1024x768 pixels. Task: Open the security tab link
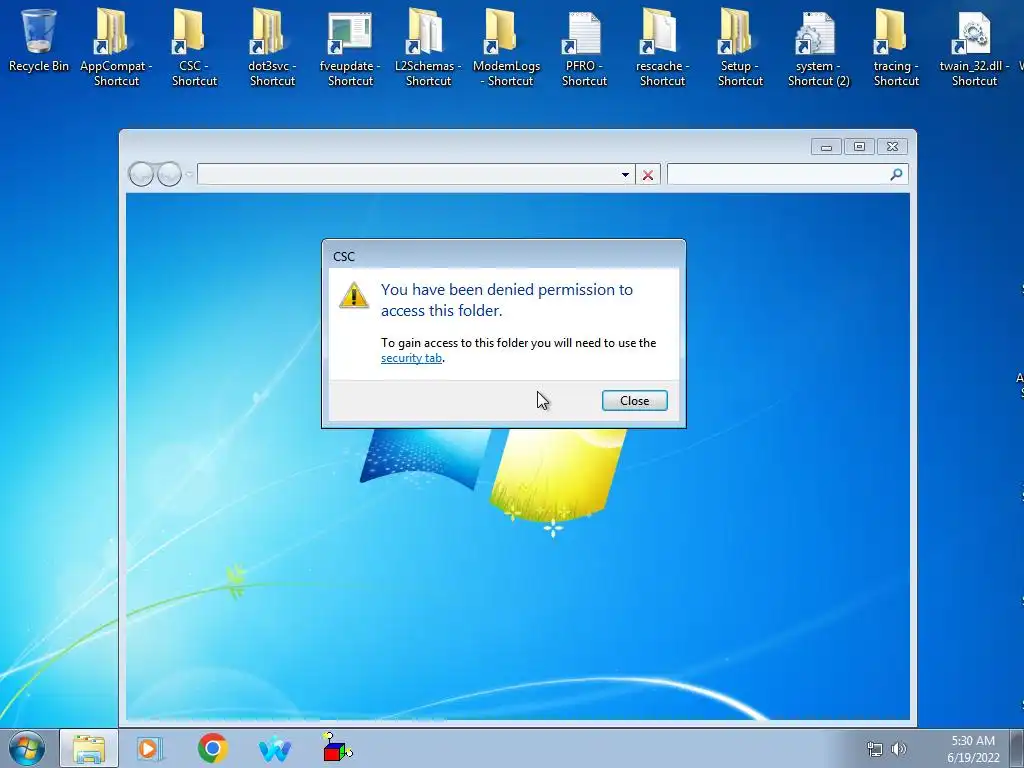pyautogui.click(x=411, y=358)
